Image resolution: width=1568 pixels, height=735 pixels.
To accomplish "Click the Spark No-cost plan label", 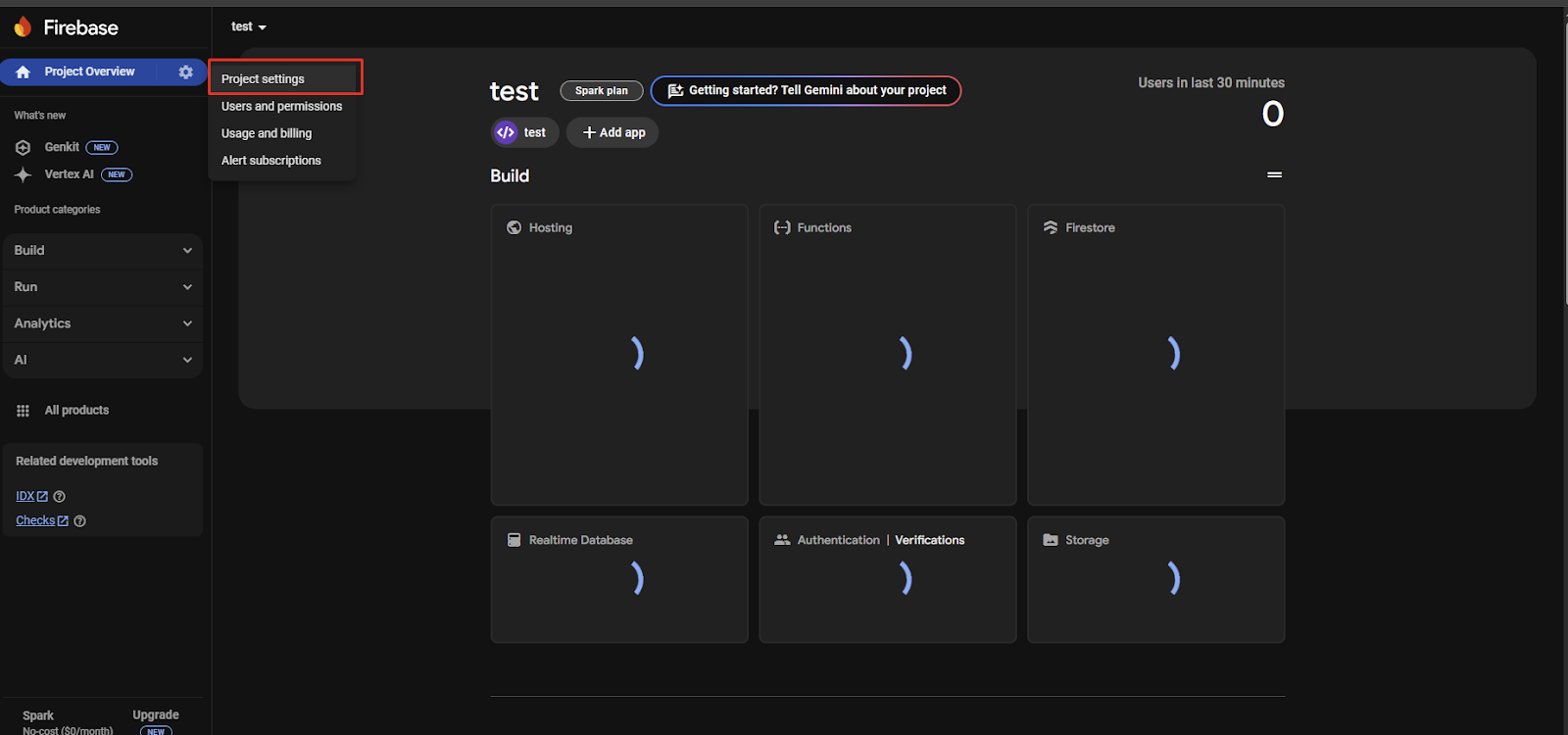I will coord(68,723).
